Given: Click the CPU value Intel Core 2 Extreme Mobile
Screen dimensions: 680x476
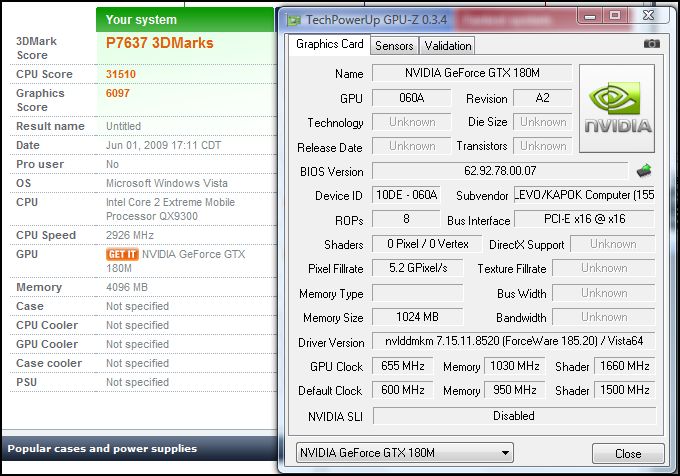Looking at the screenshot, I should click(170, 209).
